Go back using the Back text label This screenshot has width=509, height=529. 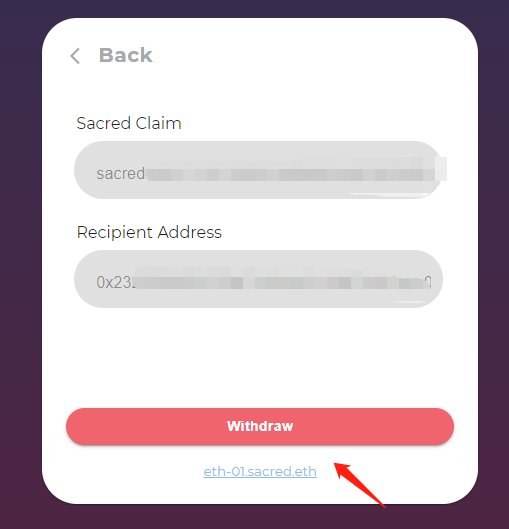point(125,55)
